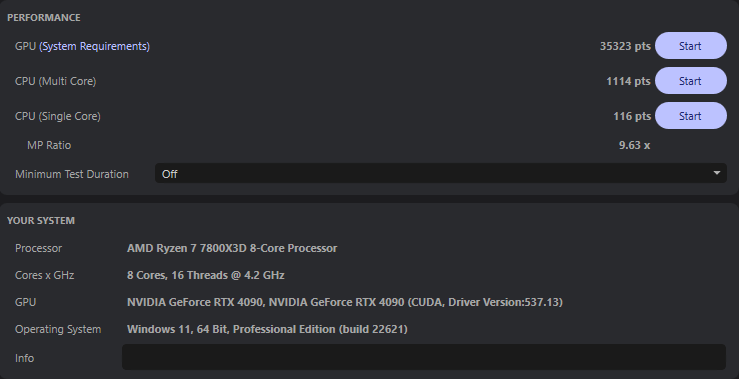Click the CPU (Multi Core) label
The image size is (739, 379).
click(x=56, y=81)
